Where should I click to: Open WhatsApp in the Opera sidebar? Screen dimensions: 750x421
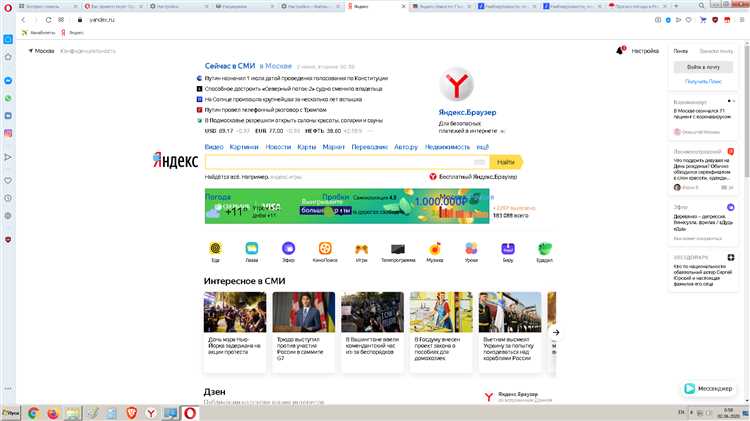point(8,98)
